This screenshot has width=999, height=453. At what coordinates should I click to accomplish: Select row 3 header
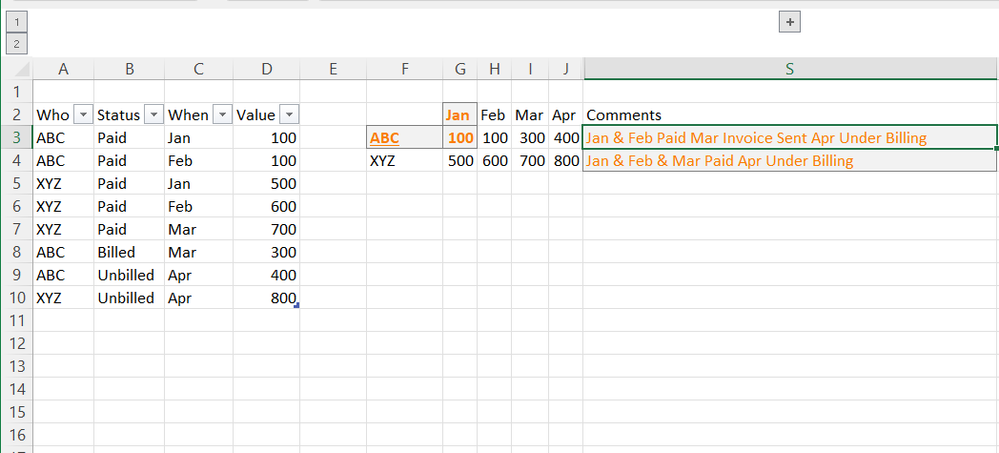click(17, 138)
